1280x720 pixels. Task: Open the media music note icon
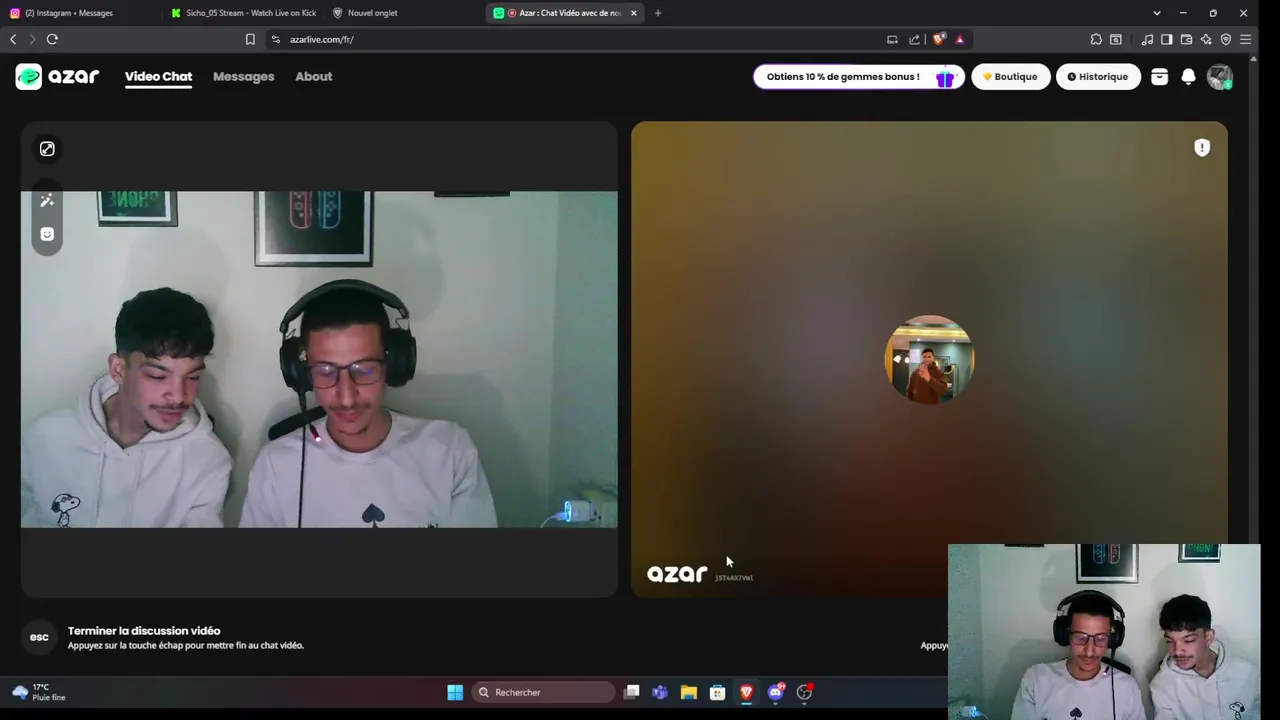pos(1147,39)
